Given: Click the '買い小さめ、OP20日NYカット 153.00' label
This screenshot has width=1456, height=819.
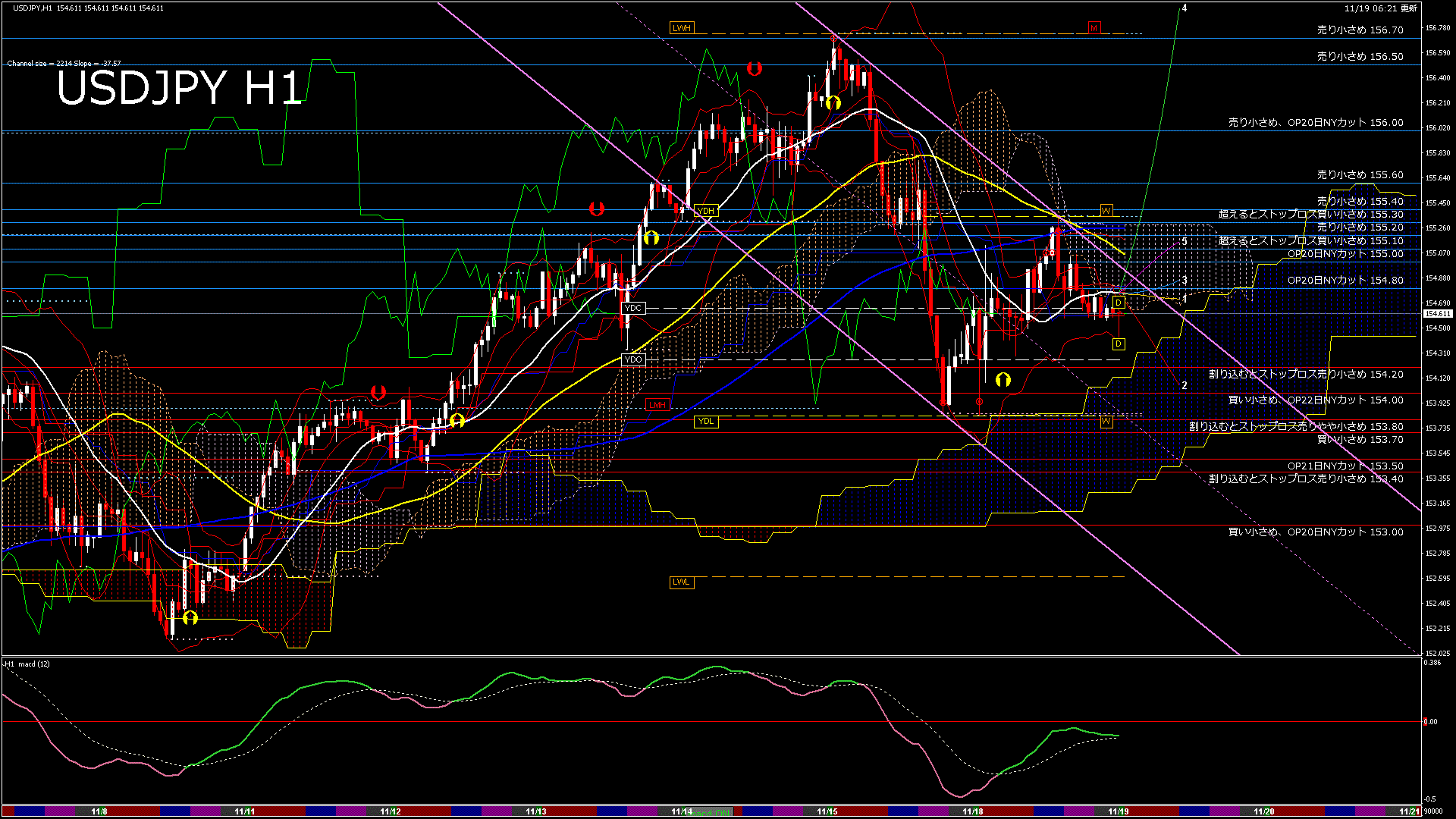Looking at the screenshot, I should pos(1316,532).
